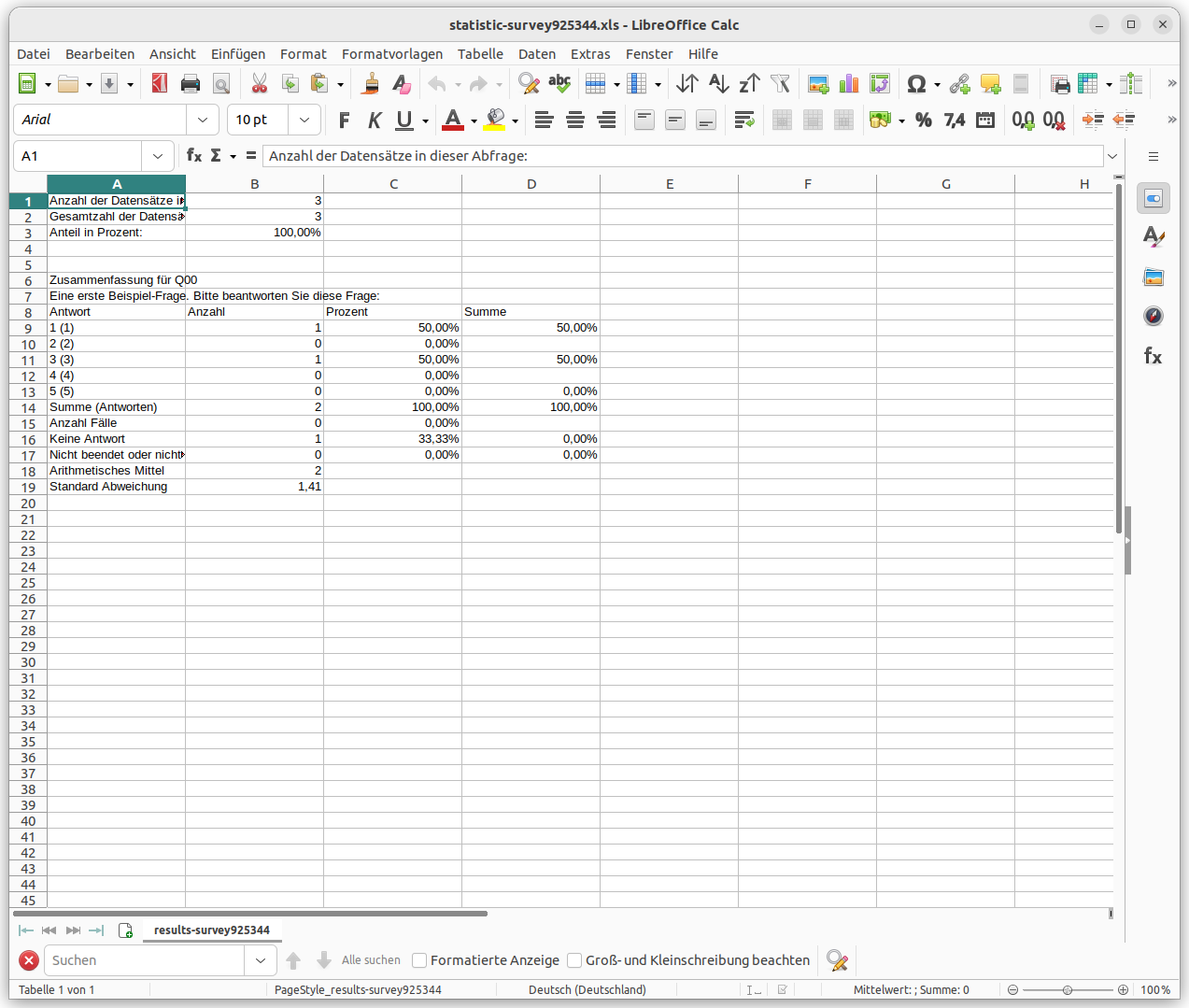
Task: Expand the font name dropdown
Action: [203, 120]
